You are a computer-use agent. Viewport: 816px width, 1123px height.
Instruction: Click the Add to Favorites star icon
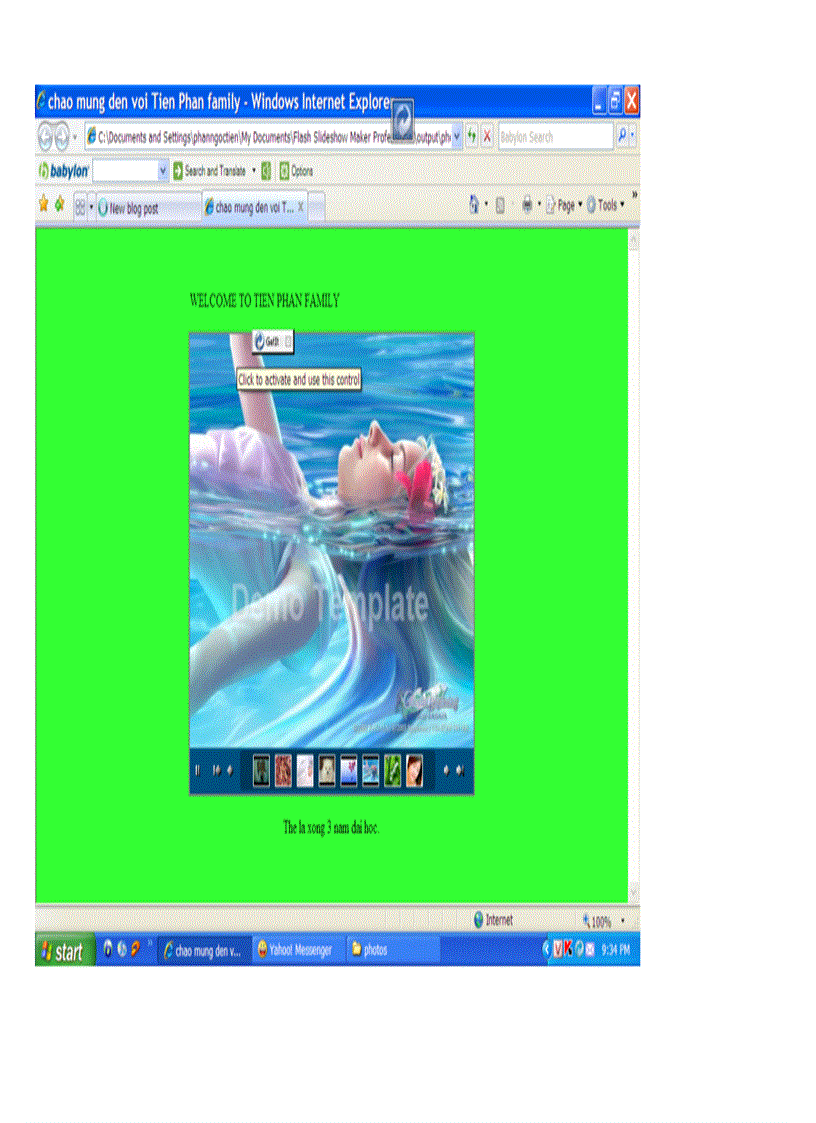pos(57,204)
